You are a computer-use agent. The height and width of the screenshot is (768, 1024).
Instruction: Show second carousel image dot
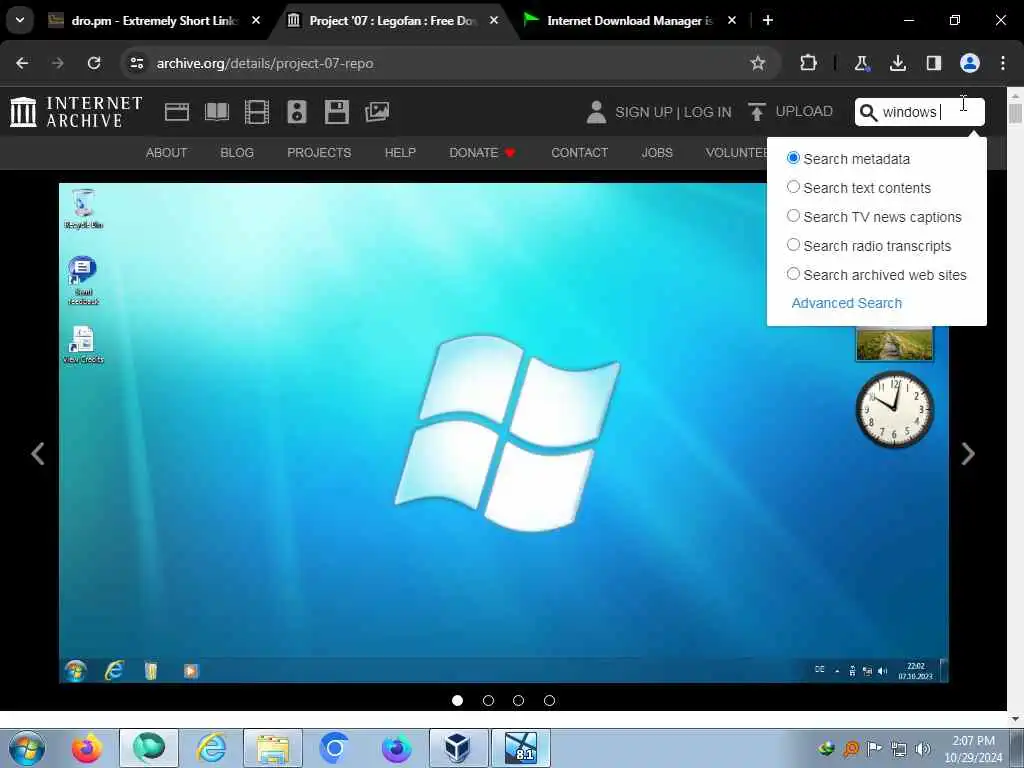click(488, 700)
